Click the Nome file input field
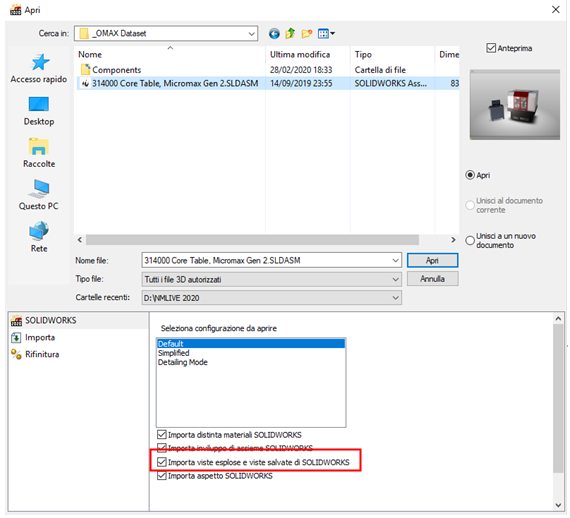The image size is (570, 518). pos(266,261)
